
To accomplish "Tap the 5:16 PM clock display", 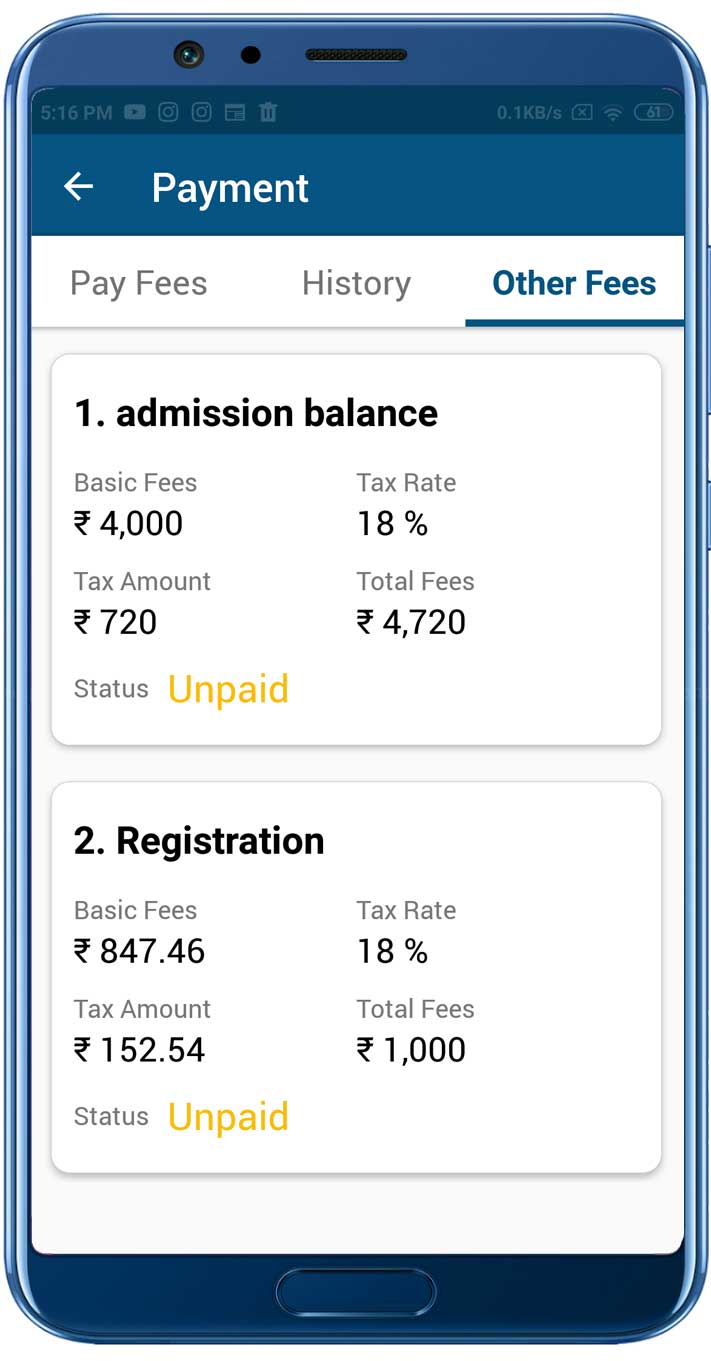I will pyautogui.click(x=76, y=112).
